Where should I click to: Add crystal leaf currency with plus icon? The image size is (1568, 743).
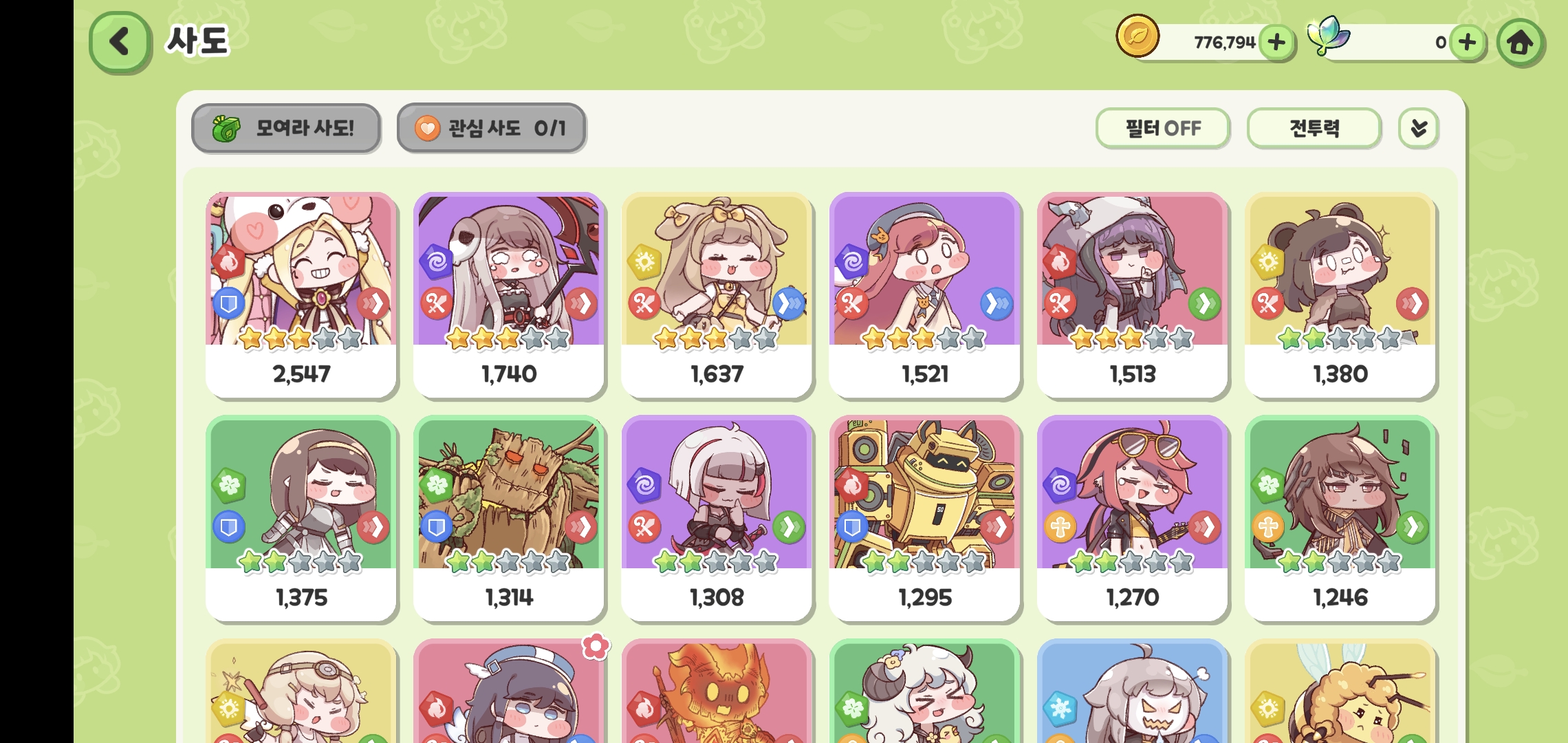point(1467,43)
